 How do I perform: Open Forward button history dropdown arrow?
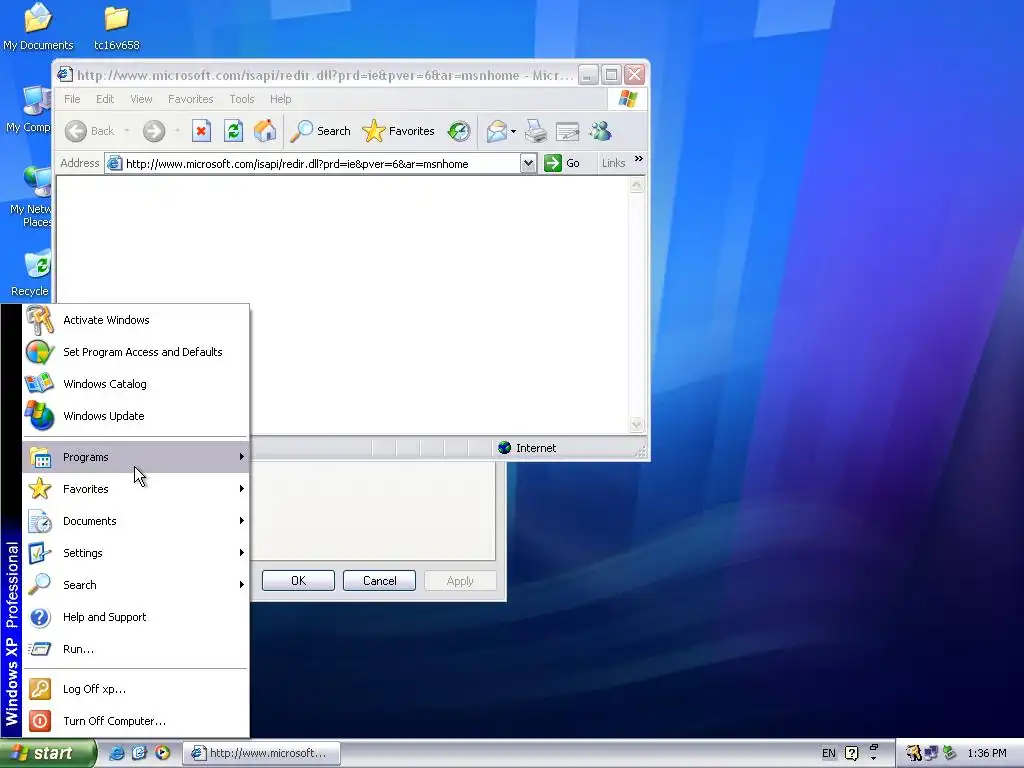coord(177,131)
